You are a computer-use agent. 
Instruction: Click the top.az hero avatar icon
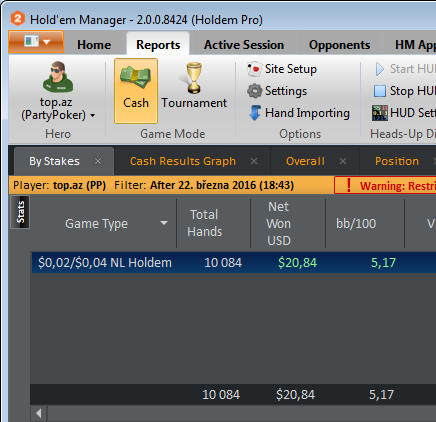tap(58, 77)
